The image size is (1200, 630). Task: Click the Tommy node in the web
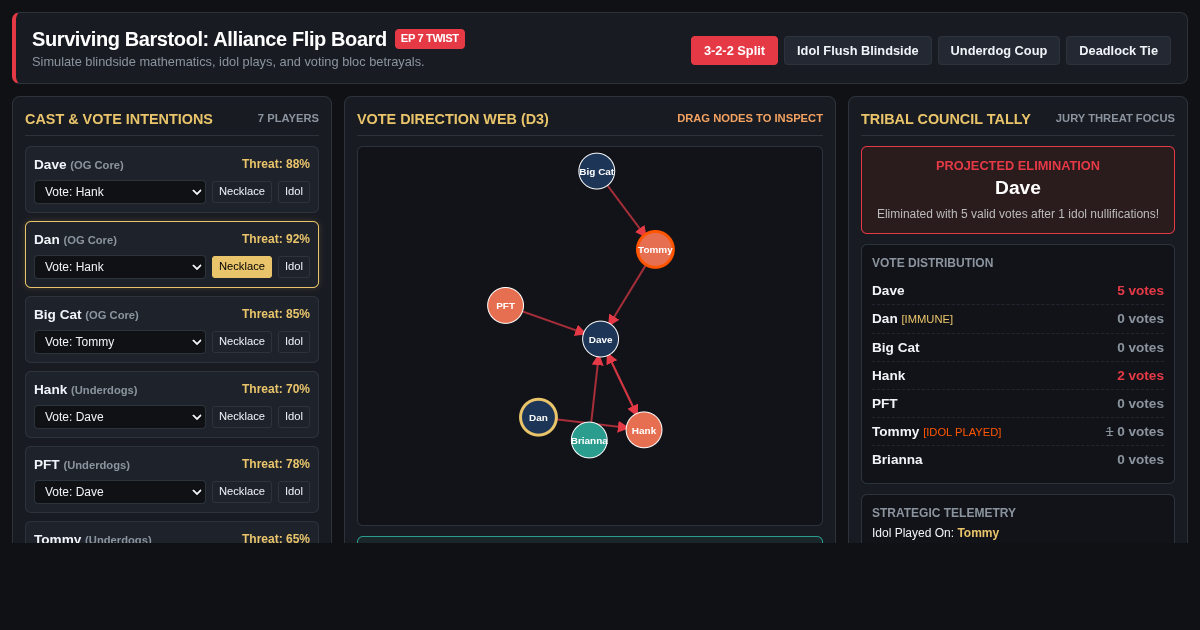click(x=656, y=250)
